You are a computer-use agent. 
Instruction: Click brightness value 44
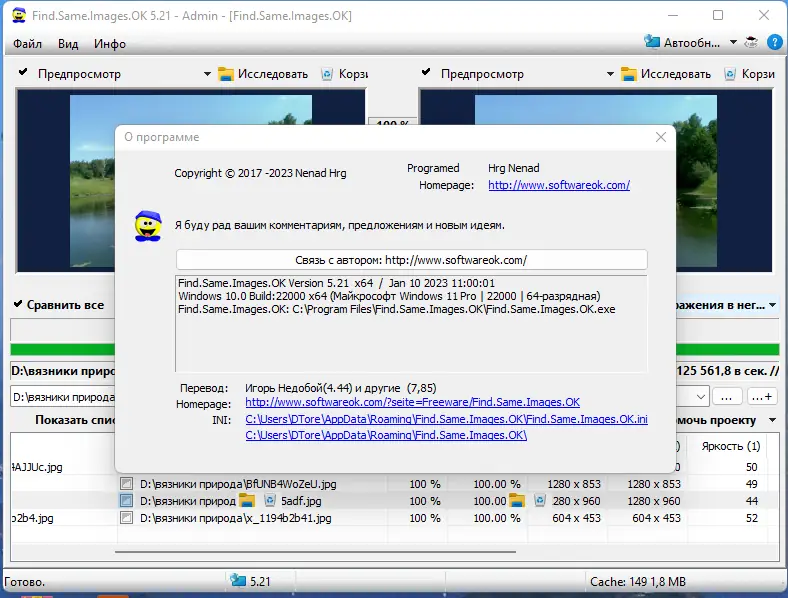point(751,501)
